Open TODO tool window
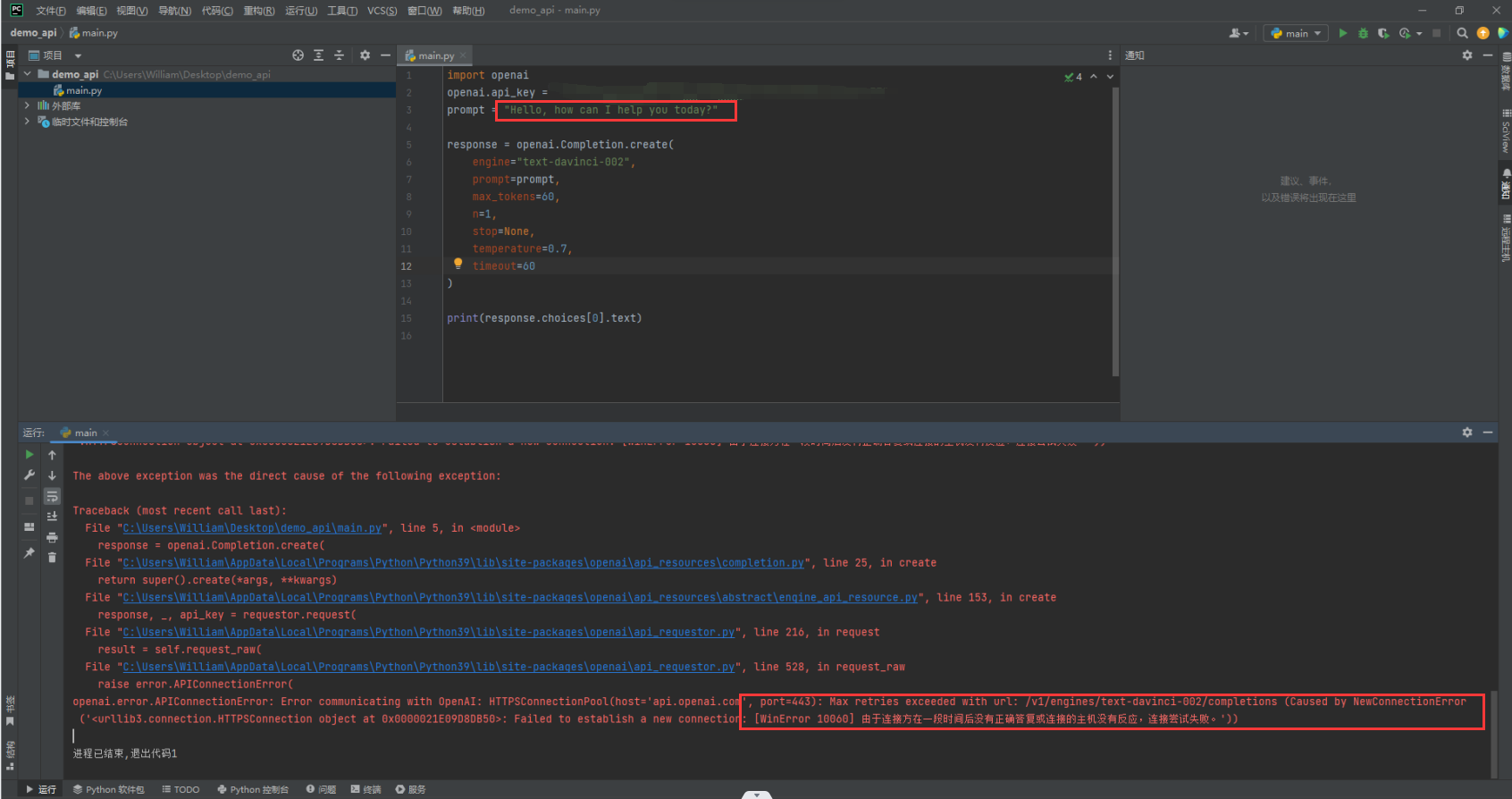 (x=181, y=789)
